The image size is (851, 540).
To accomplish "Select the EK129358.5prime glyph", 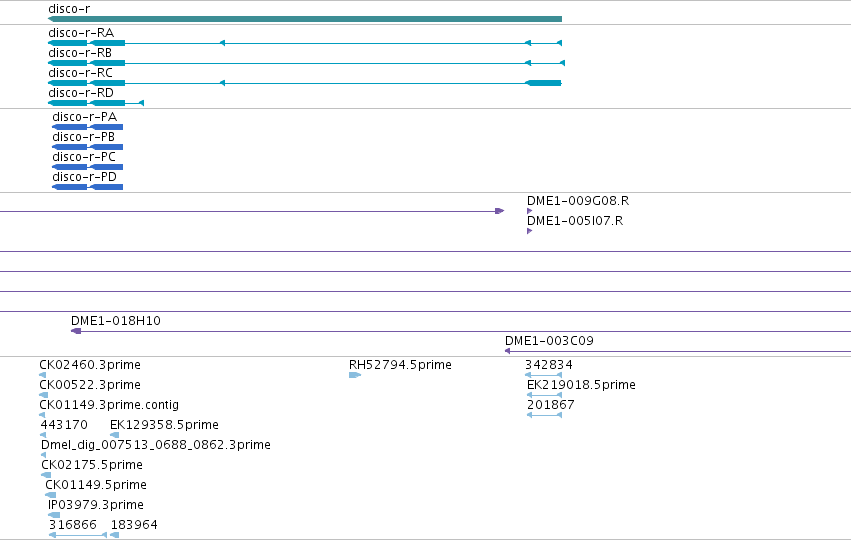I will (115, 435).
